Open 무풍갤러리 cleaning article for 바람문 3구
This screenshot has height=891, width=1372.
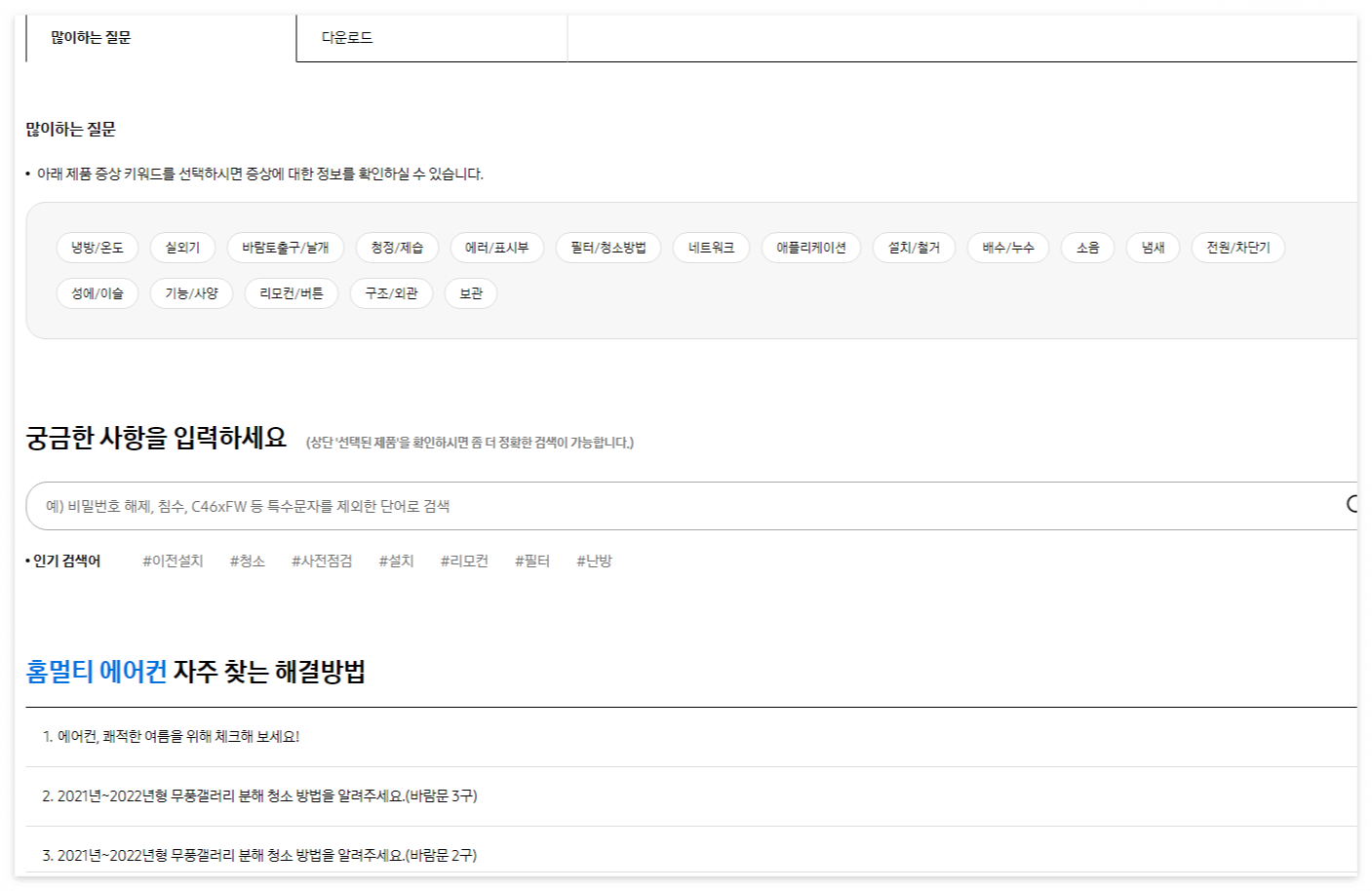[x=691, y=796]
